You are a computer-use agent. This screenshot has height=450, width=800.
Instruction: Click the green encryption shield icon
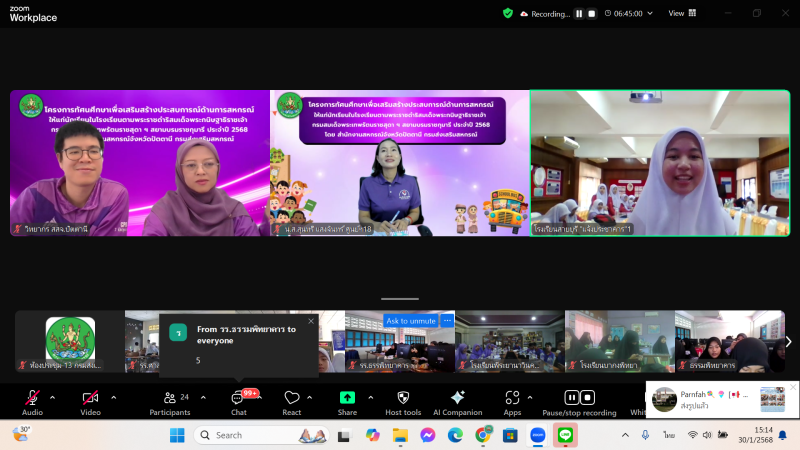[x=508, y=13]
